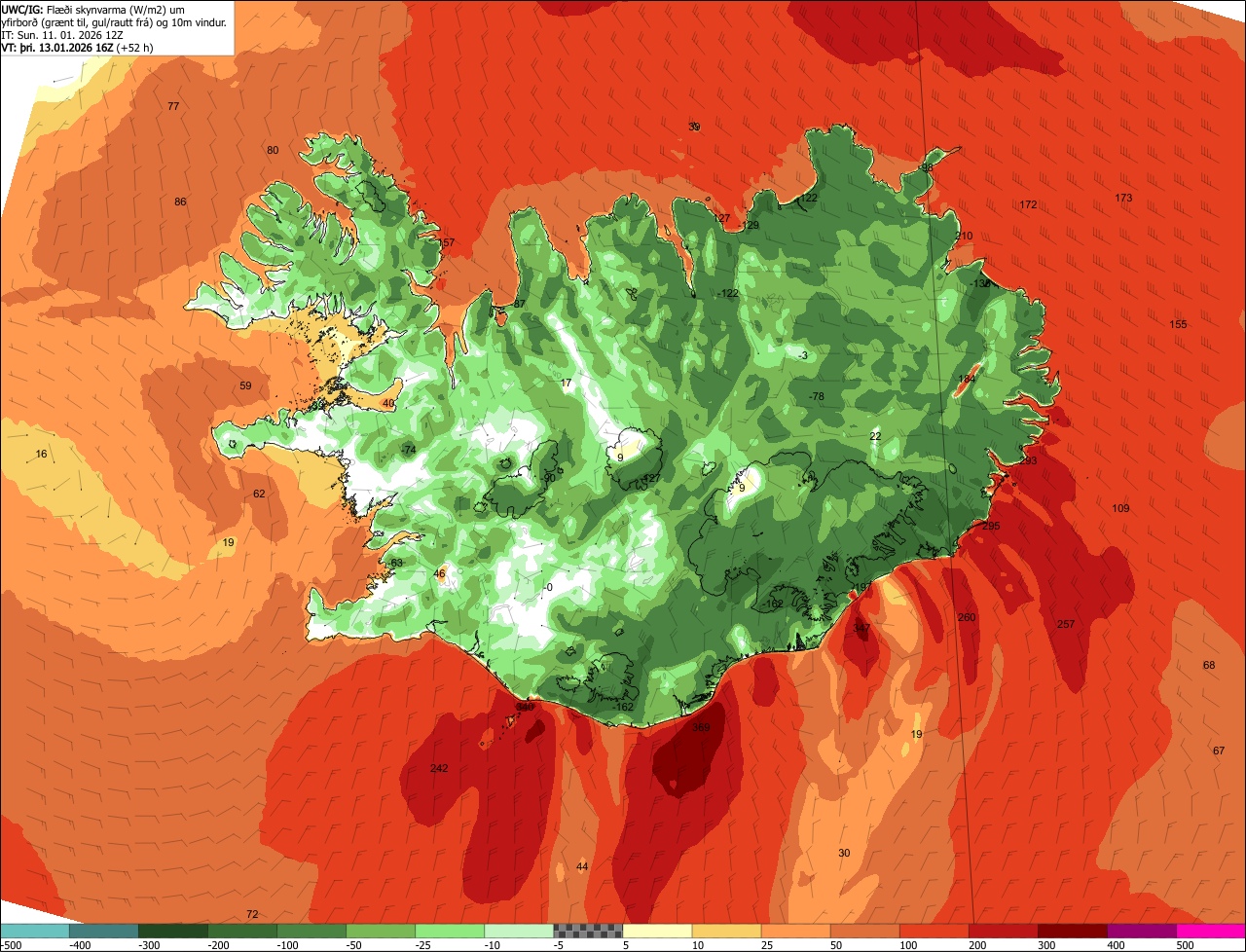Click the map value '46' in southwest Iceland
The width and height of the screenshot is (1246, 952).
[x=439, y=573]
